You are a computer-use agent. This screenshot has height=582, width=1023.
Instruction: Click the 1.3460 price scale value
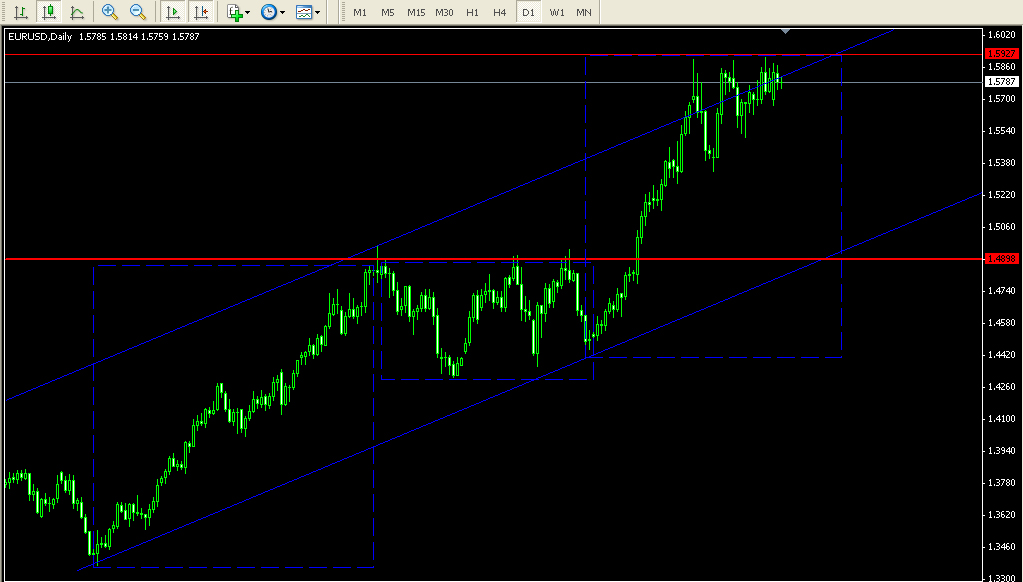(x=1001, y=547)
